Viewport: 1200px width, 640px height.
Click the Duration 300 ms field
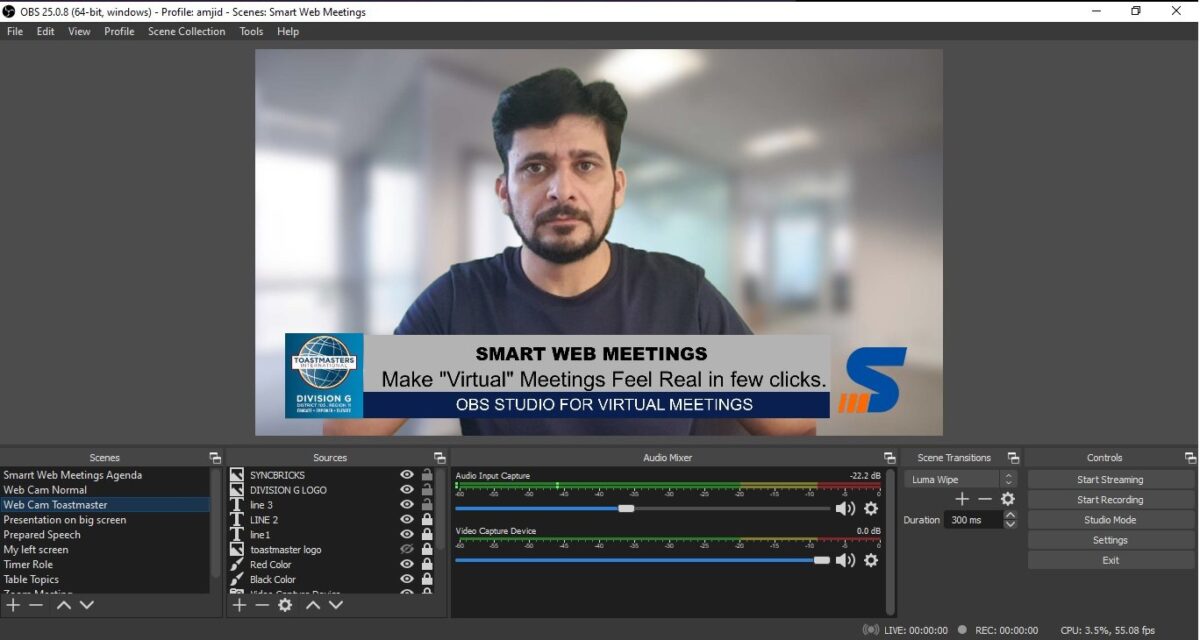coord(973,520)
